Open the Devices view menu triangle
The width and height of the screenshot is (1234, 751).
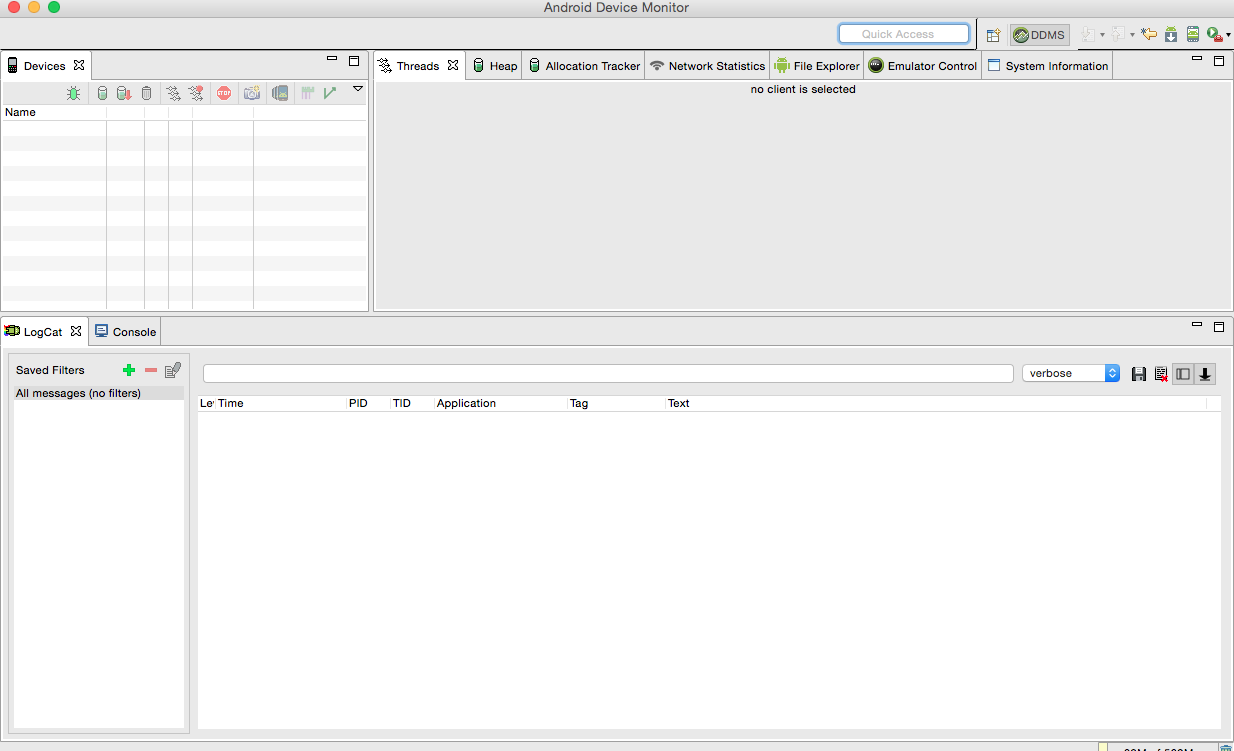click(357, 89)
